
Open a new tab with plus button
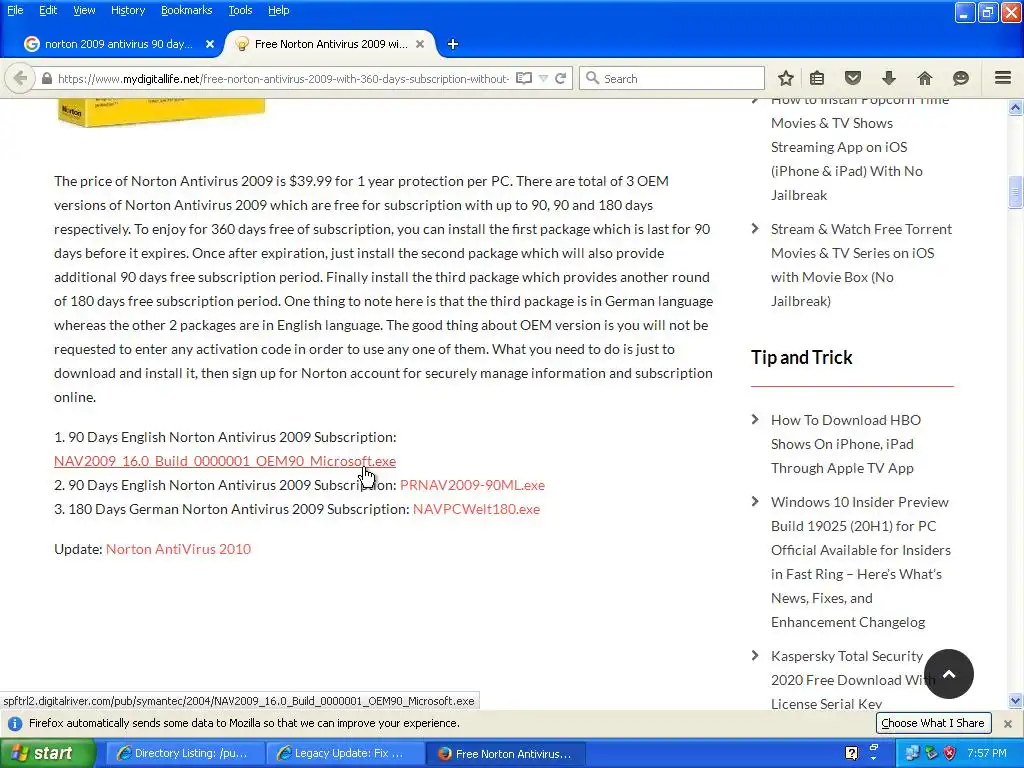453,44
